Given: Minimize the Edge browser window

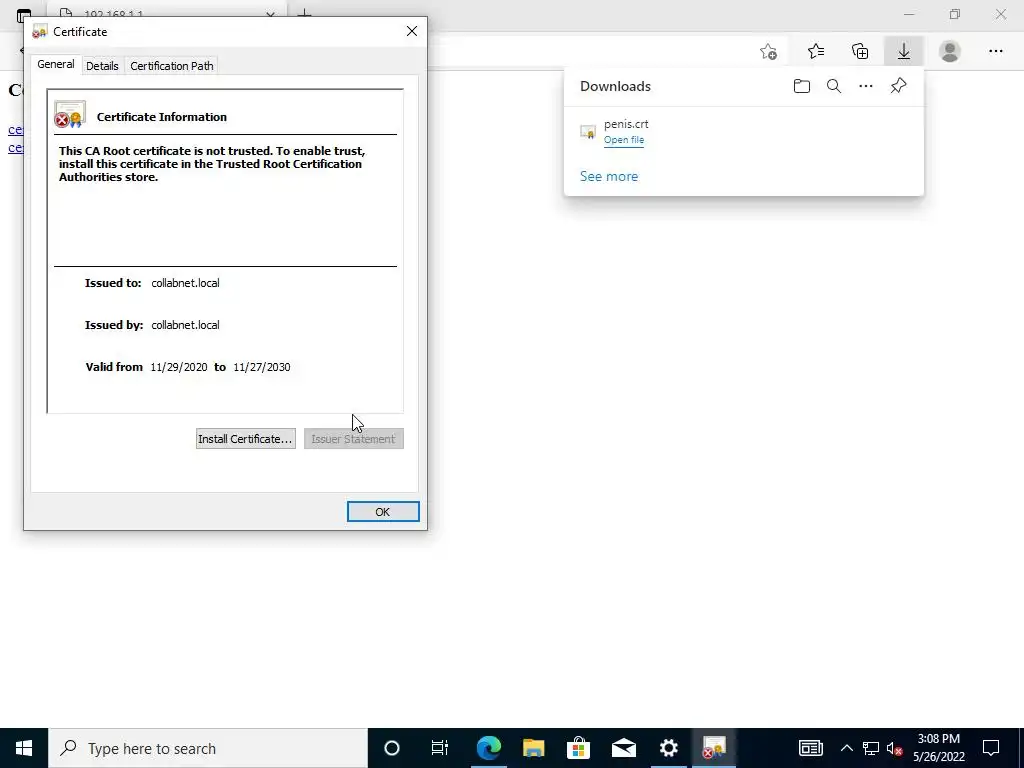Looking at the screenshot, I should (909, 14).
